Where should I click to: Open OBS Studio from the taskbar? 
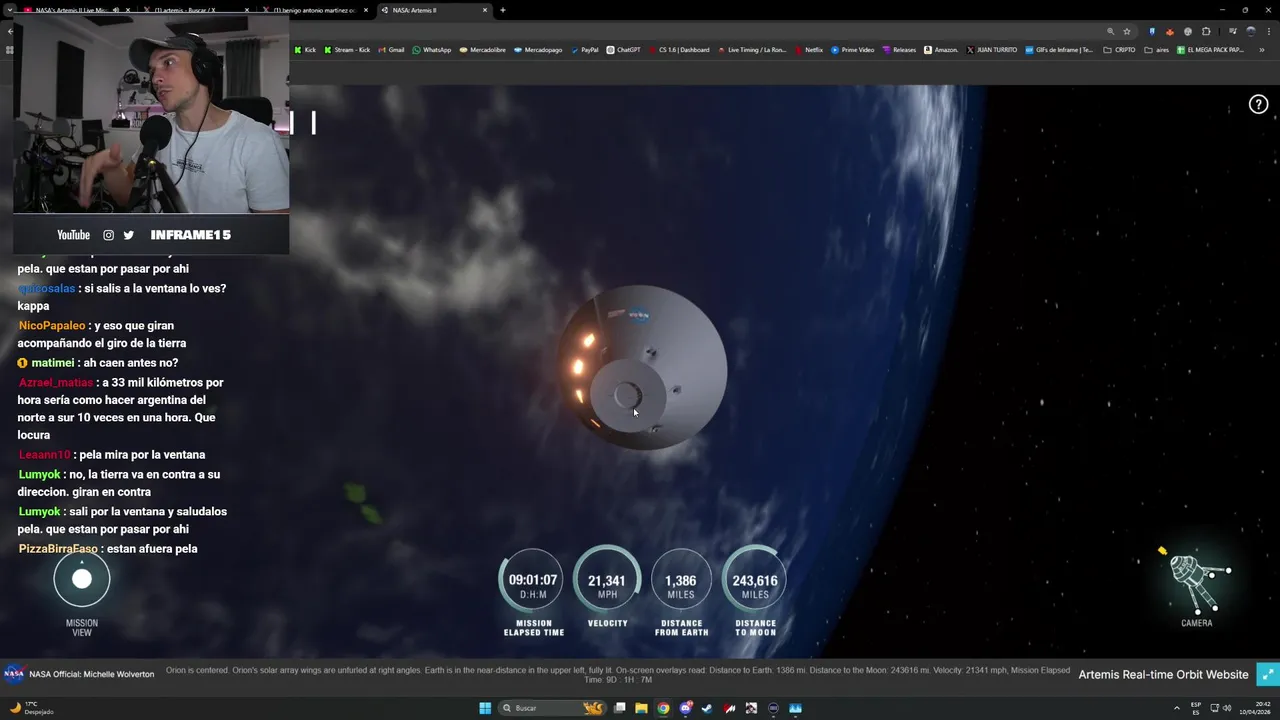click(773, 708)
